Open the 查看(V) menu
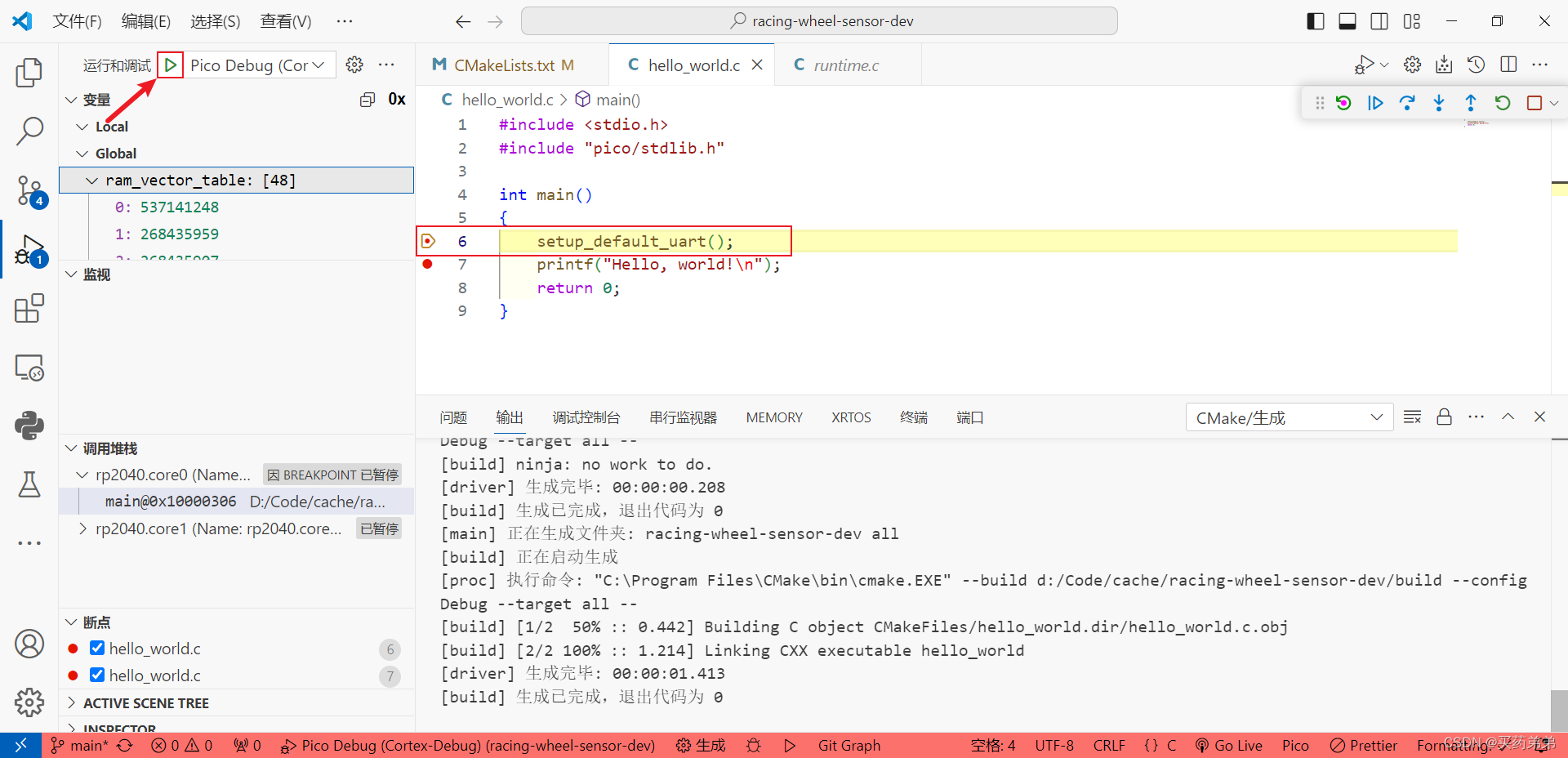The image size is (1568, 758). point(284,21)
